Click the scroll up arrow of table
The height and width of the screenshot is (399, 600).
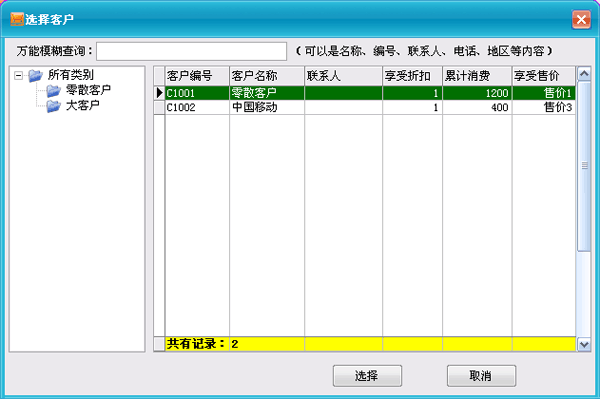584,73
